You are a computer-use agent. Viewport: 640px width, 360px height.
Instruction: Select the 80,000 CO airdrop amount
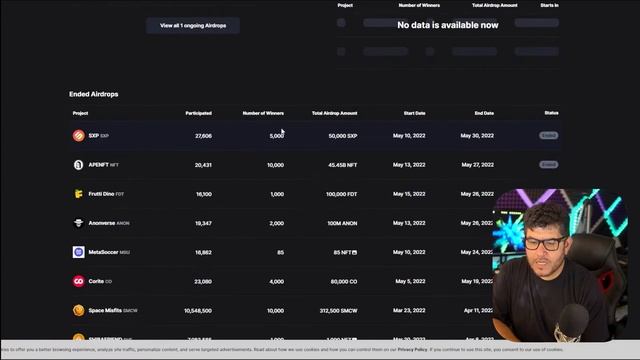click(344, 282)
